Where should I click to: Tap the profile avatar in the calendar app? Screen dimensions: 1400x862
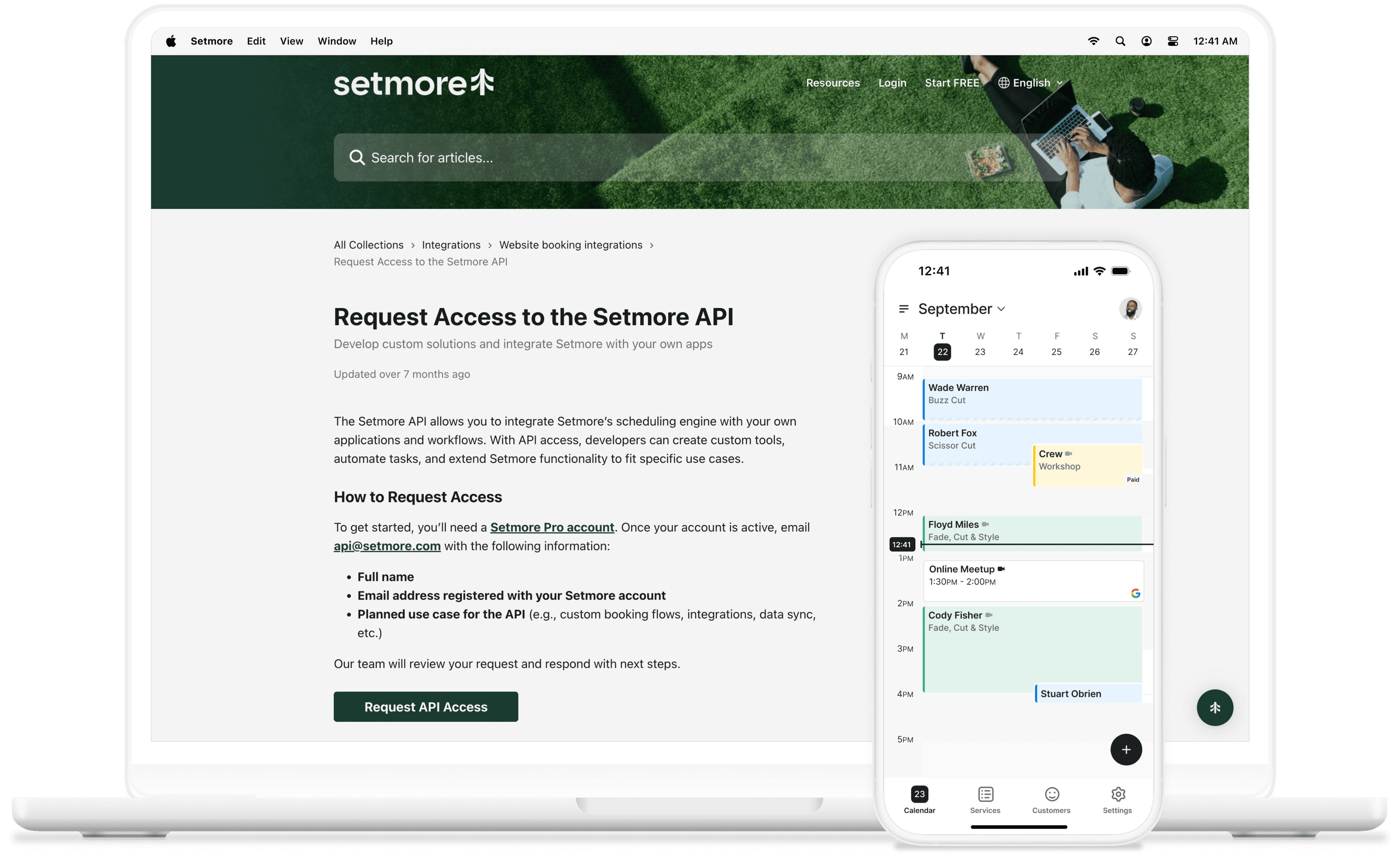click(x=1130, y=308)
